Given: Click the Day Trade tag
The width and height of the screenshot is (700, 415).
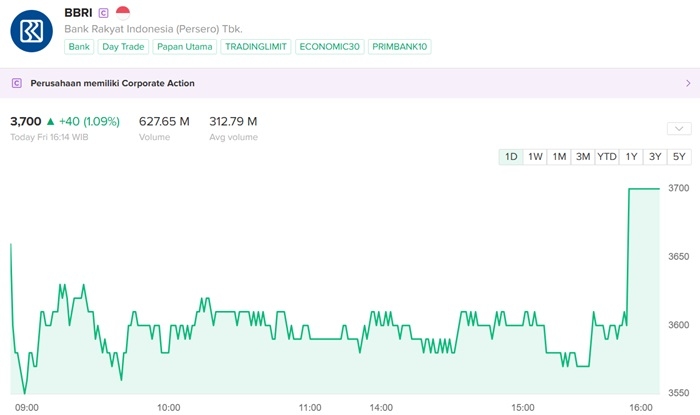Looking at the screenshot, I should [x=123, y=47].
